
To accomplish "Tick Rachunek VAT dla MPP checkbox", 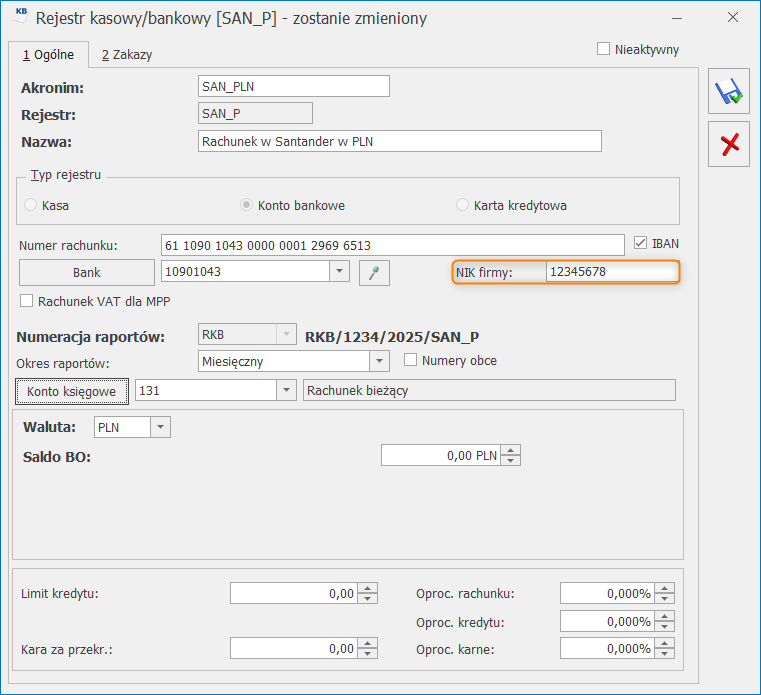I will [27, 300].
